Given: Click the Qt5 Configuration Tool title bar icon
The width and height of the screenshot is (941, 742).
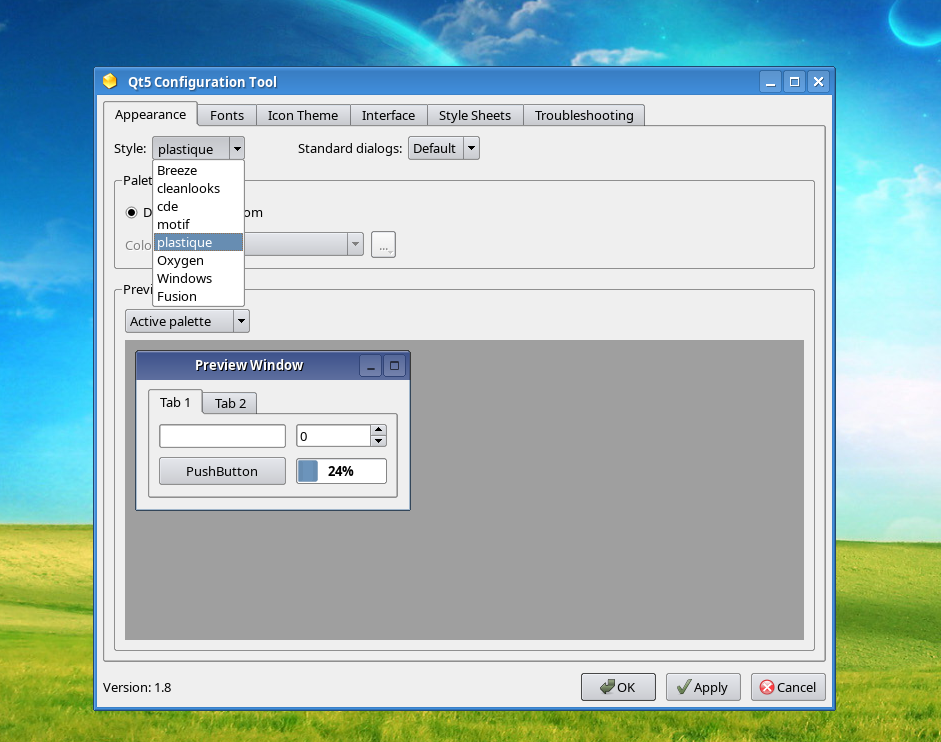Looking at the screenshot, I should pos(109,81).
